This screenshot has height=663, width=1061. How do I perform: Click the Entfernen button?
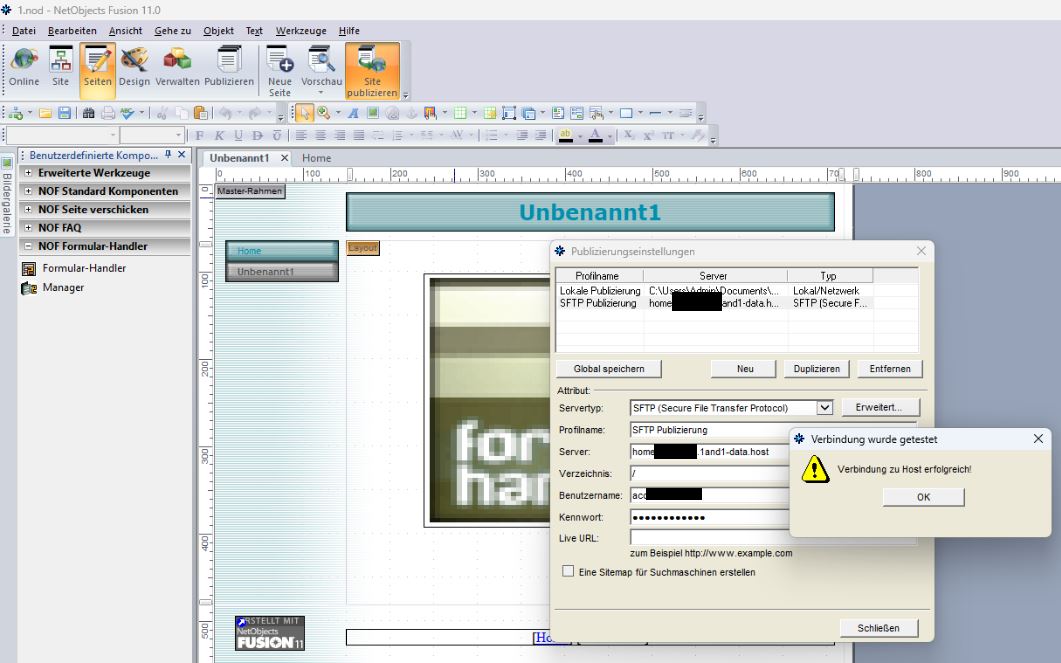click(x=889, y=369)
